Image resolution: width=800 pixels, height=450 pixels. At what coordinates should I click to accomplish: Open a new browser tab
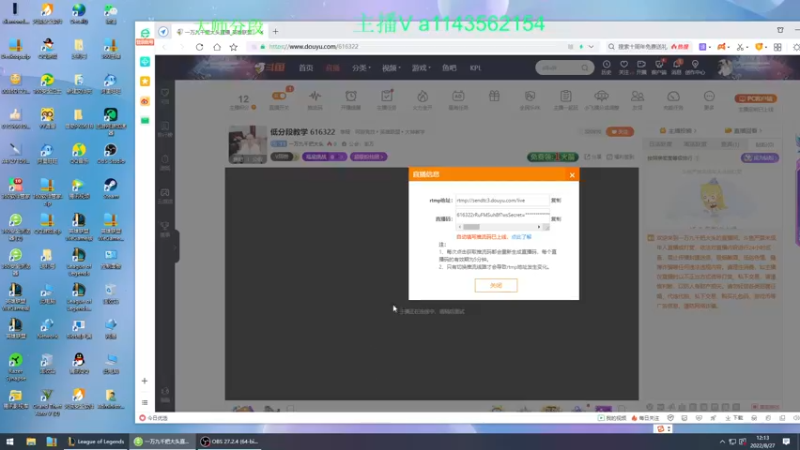coord(276,32)
